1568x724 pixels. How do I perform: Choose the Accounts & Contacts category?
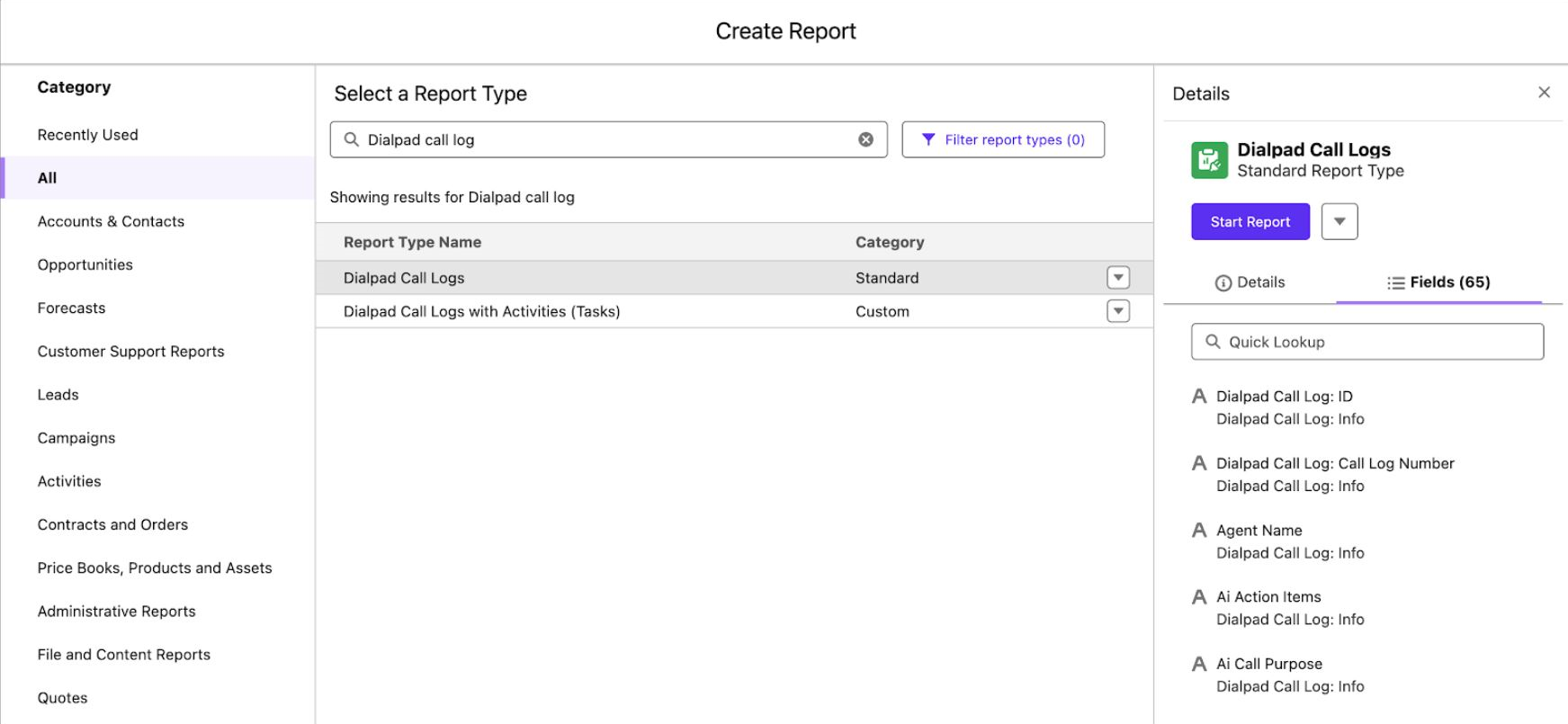pos(111,221)
